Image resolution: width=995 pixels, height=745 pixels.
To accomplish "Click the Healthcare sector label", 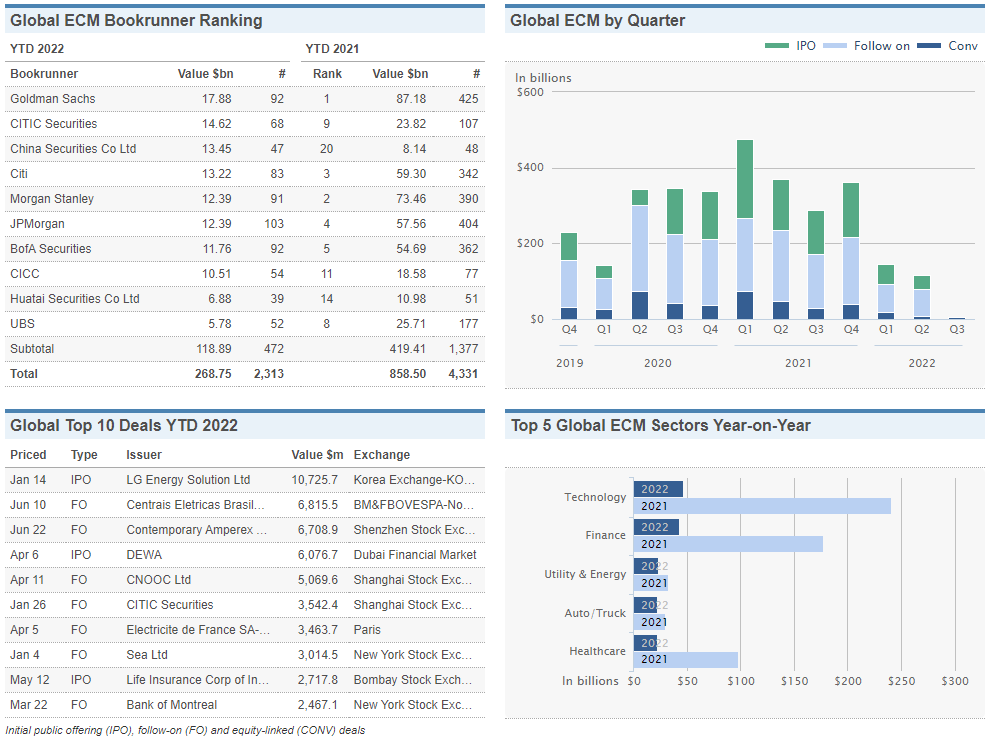I will point(597,651).
